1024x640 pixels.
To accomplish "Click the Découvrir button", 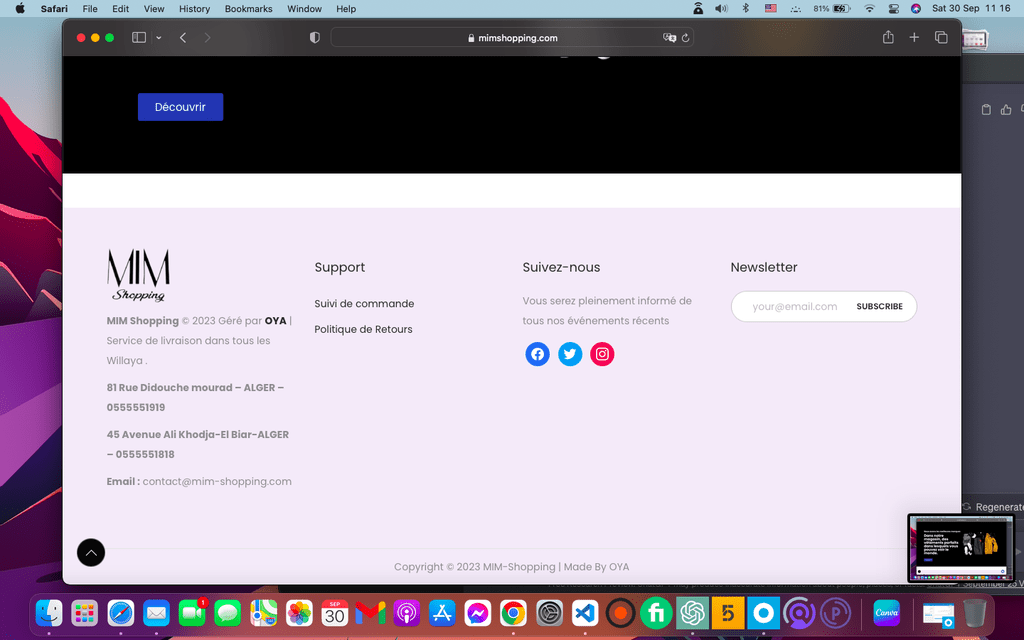I will [180, 107].
